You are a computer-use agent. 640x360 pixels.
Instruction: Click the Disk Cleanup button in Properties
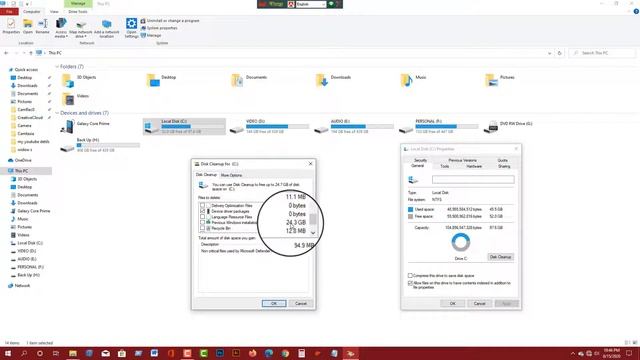click(x=500, y=257)
